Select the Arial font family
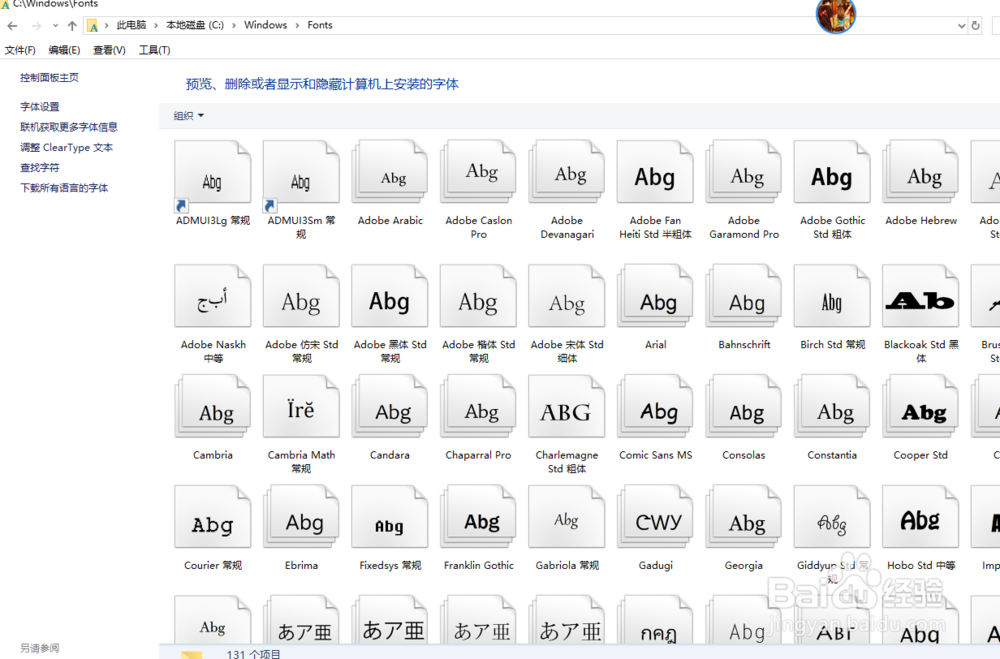The height and width of the screenshot is (659, 1000). coord(655,297)
